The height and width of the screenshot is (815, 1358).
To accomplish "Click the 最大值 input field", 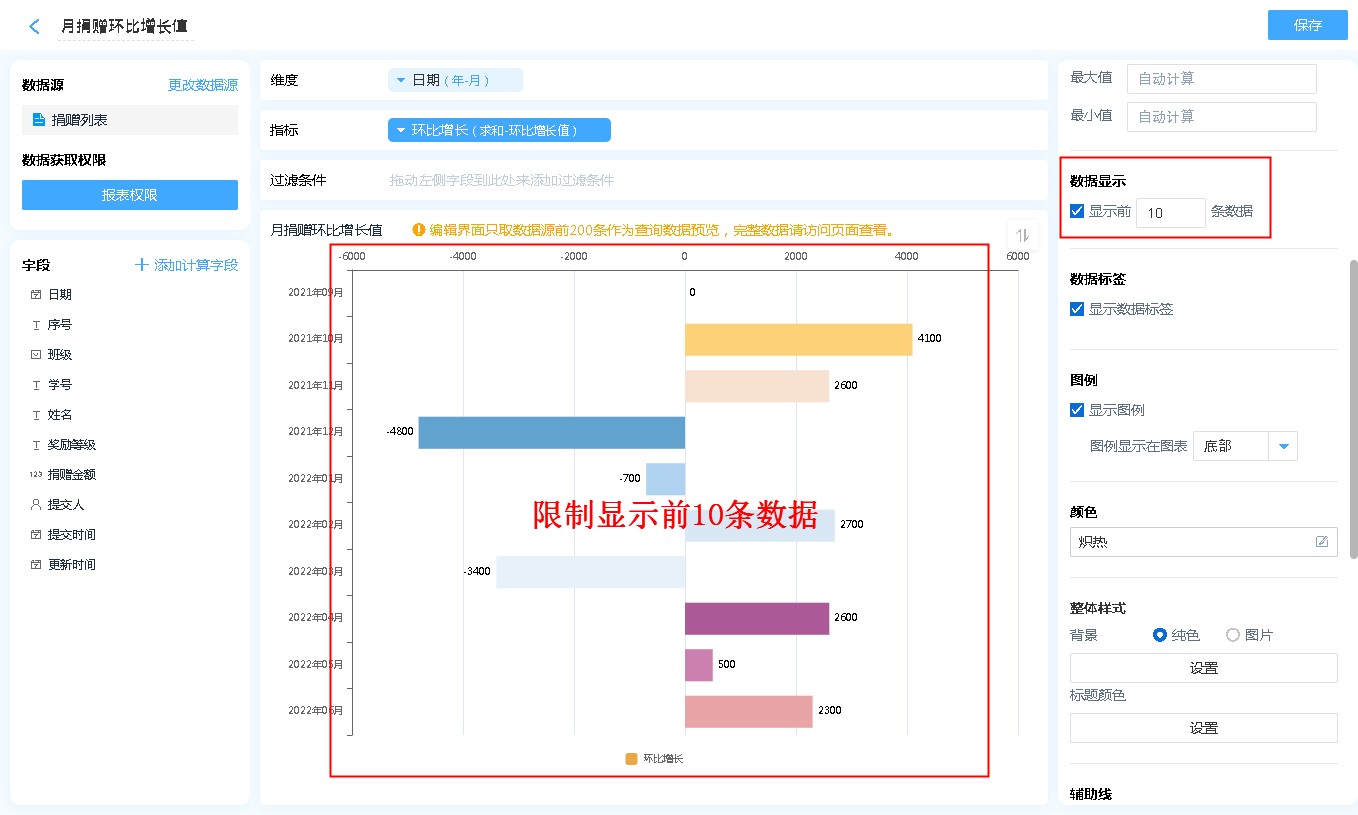I will (1221, 78).
